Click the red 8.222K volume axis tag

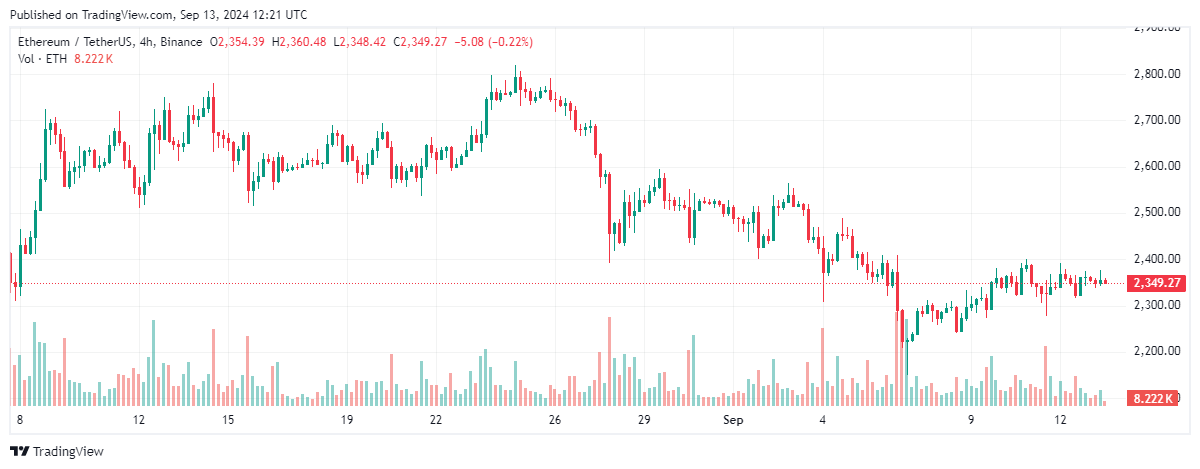click(1153, 398)
